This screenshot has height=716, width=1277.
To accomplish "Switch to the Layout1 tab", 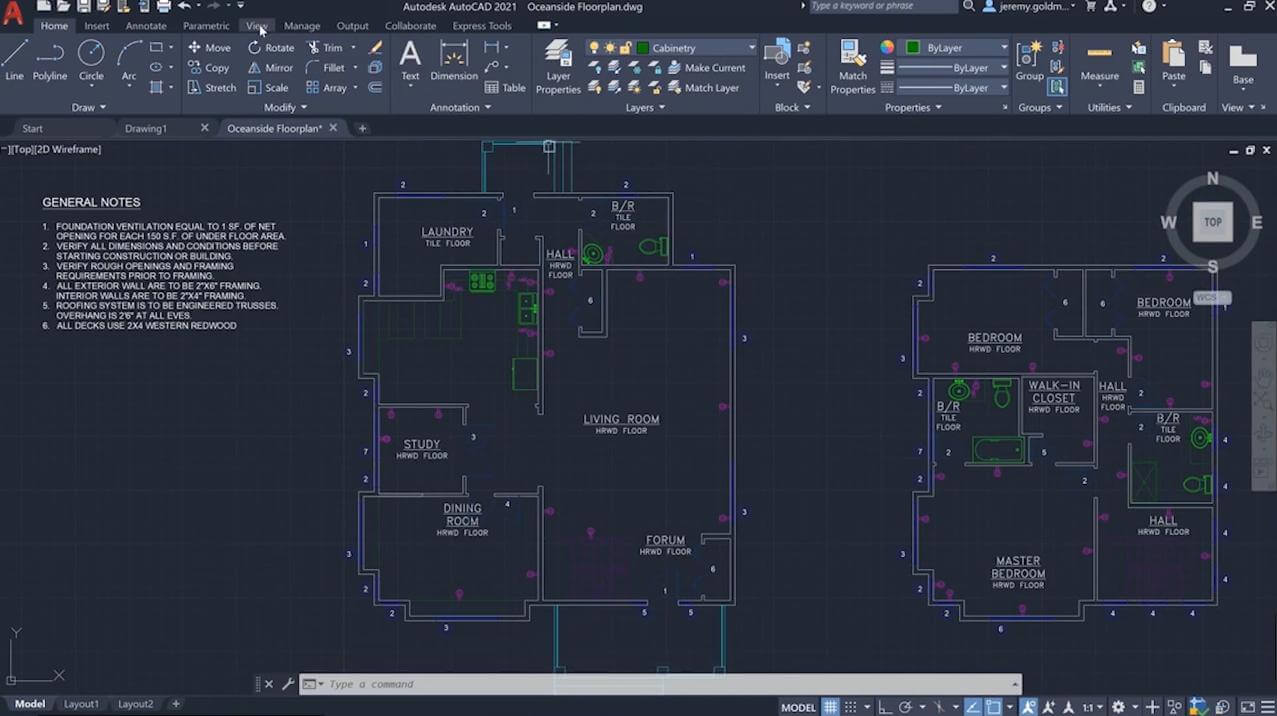I will pyautogui.click(x=81, y=704).
